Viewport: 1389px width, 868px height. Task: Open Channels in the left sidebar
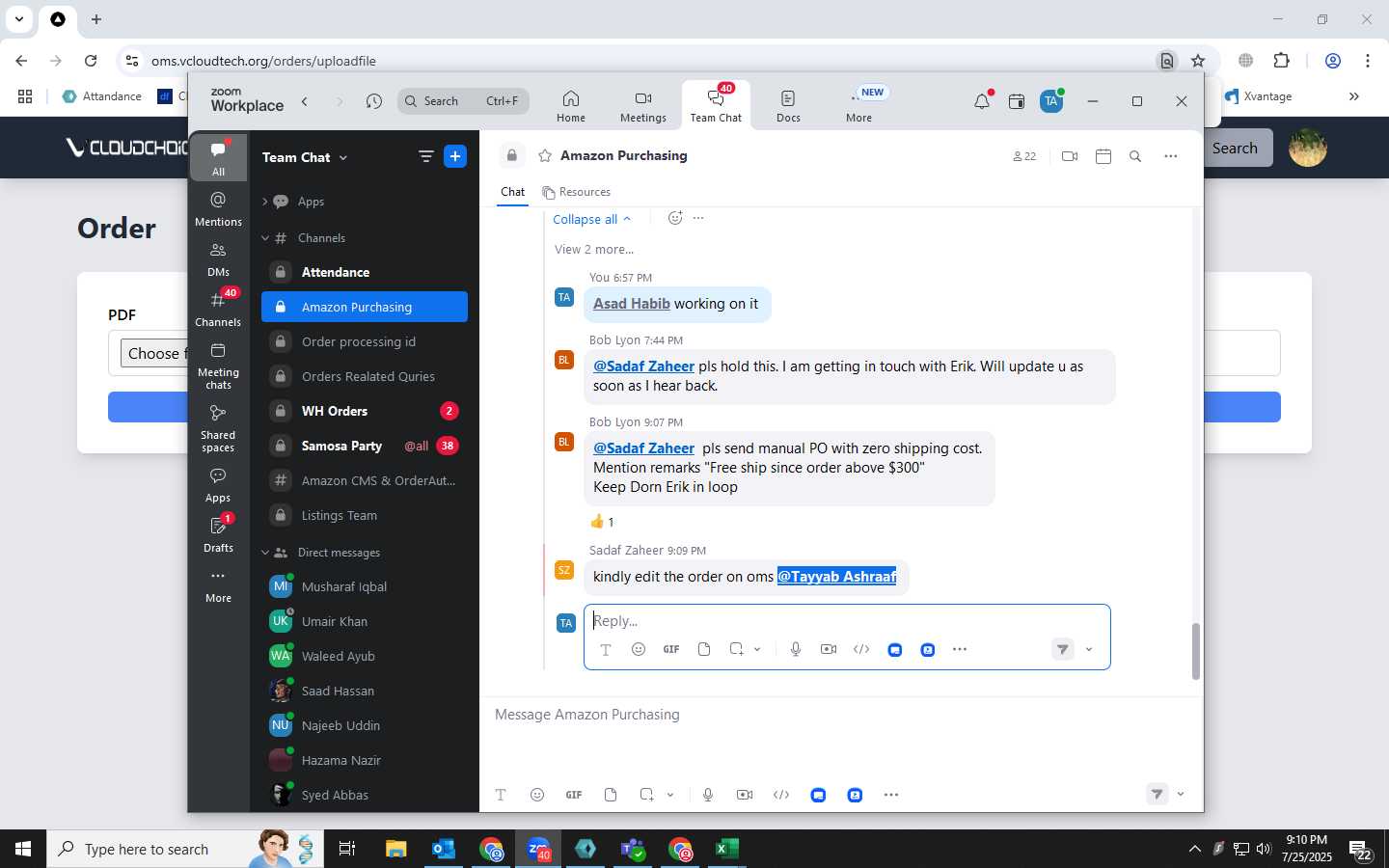218,309
